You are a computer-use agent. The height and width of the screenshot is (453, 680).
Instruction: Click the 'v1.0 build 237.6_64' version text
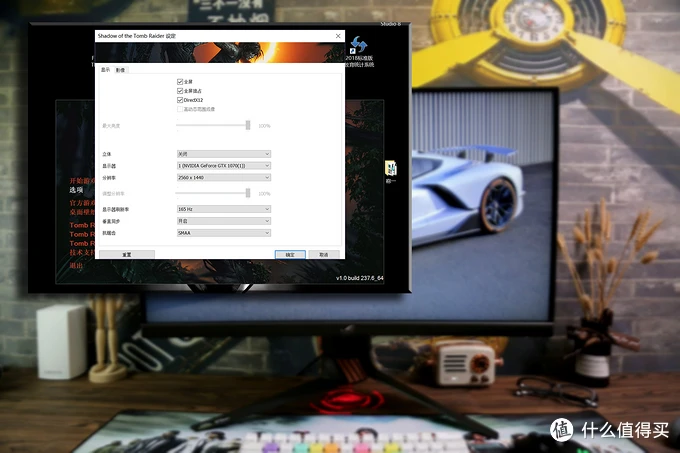pos(360,278)
